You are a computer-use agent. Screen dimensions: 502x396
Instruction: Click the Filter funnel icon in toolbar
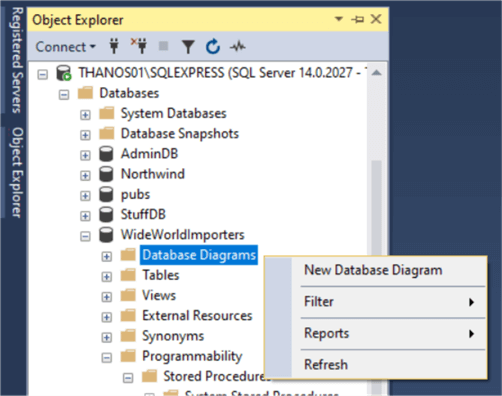tap(188, 47)
